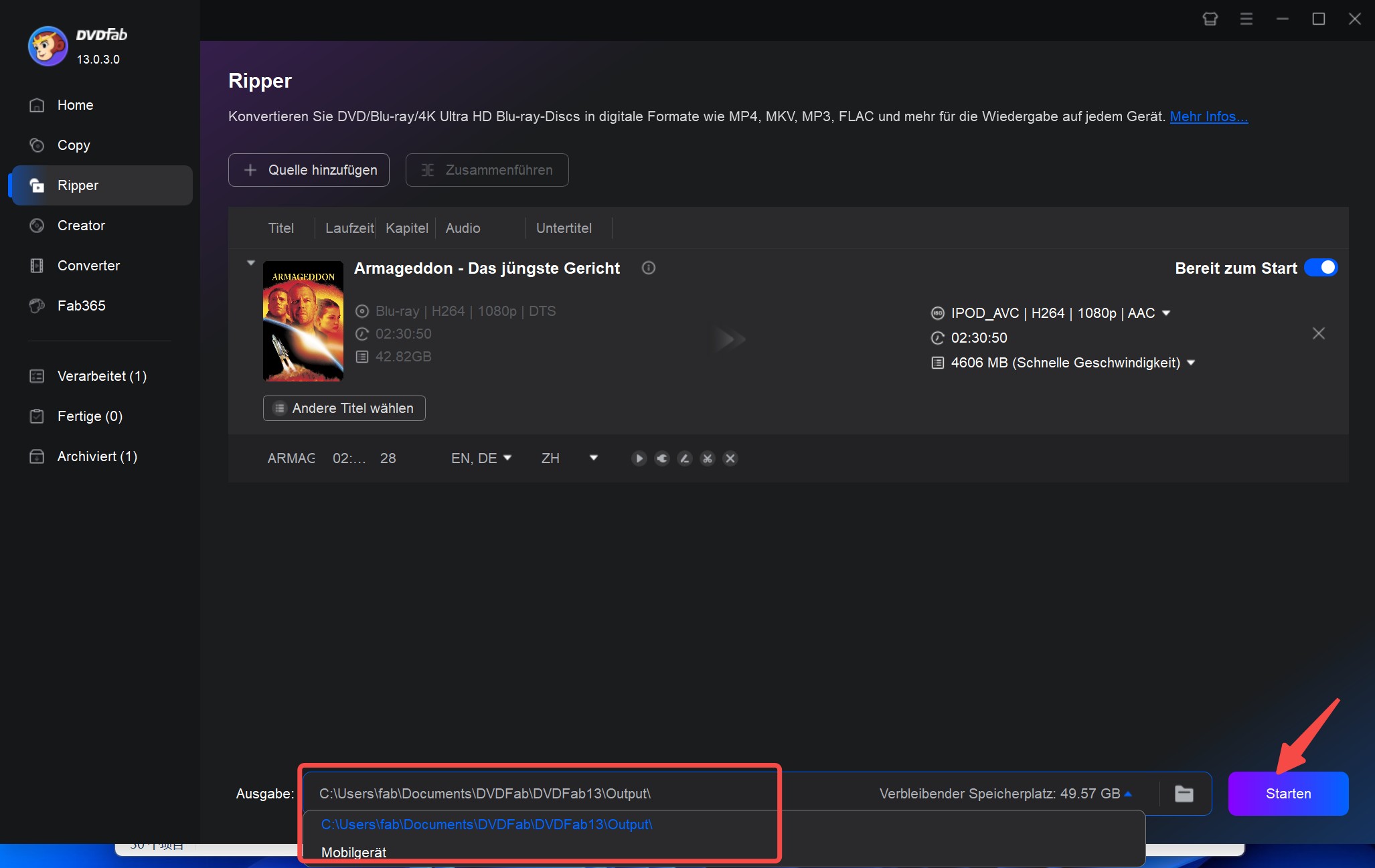Click the Verbleibender Speicherplatz text
Viewport: 1375px width, 868px height.
click(1000, 794)
